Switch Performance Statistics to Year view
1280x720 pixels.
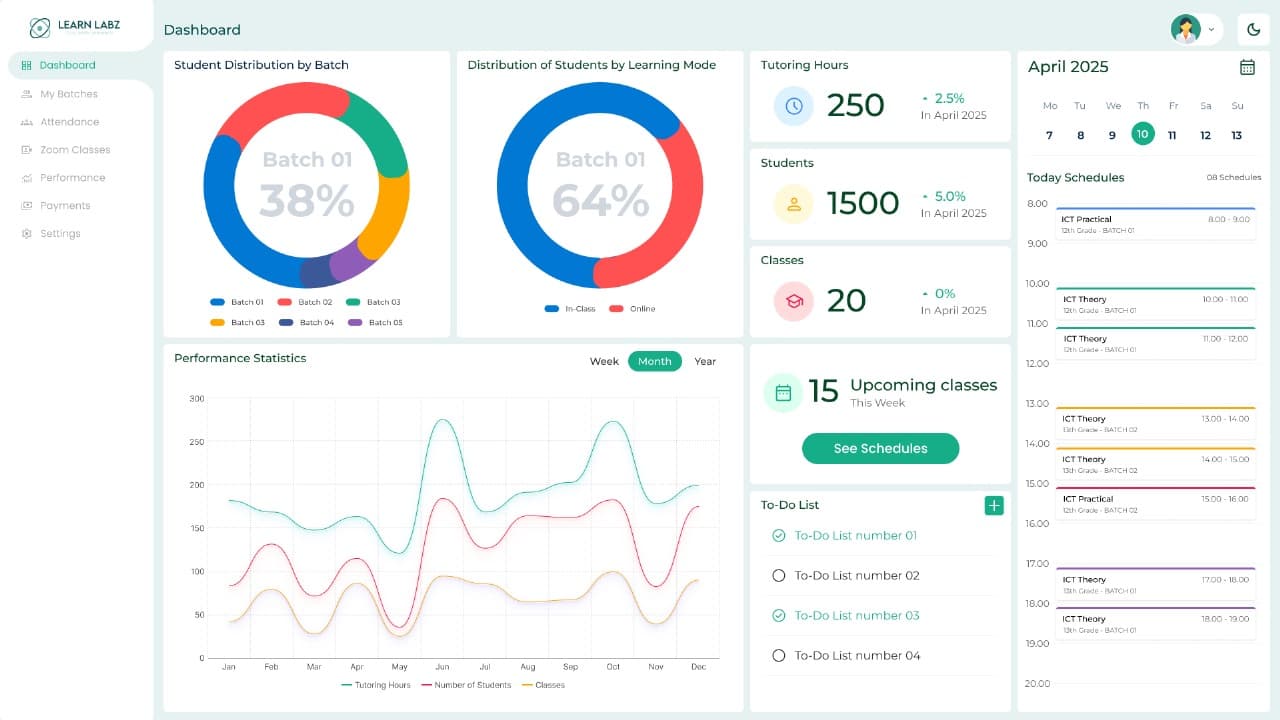tap(705, 361)
